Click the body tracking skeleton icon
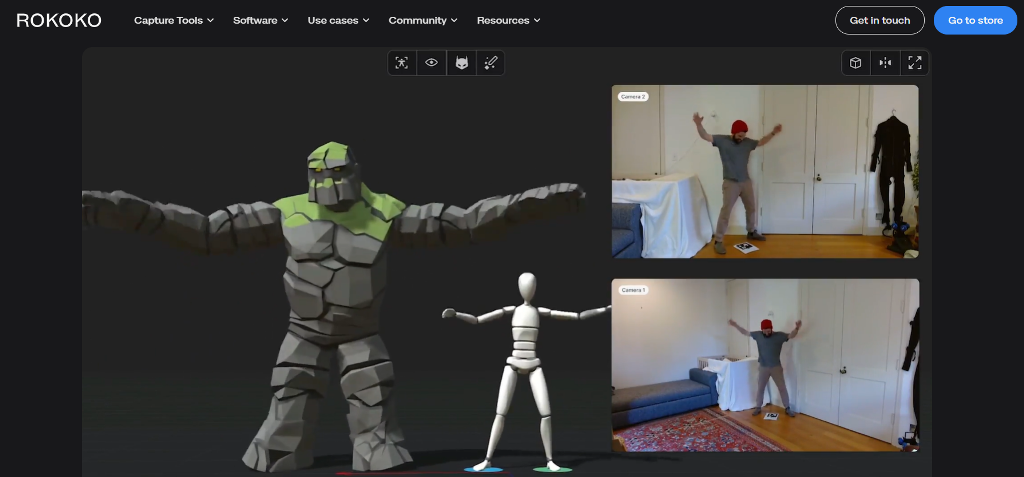Screen dimensions: 1024x477 (x=402, y=63)
